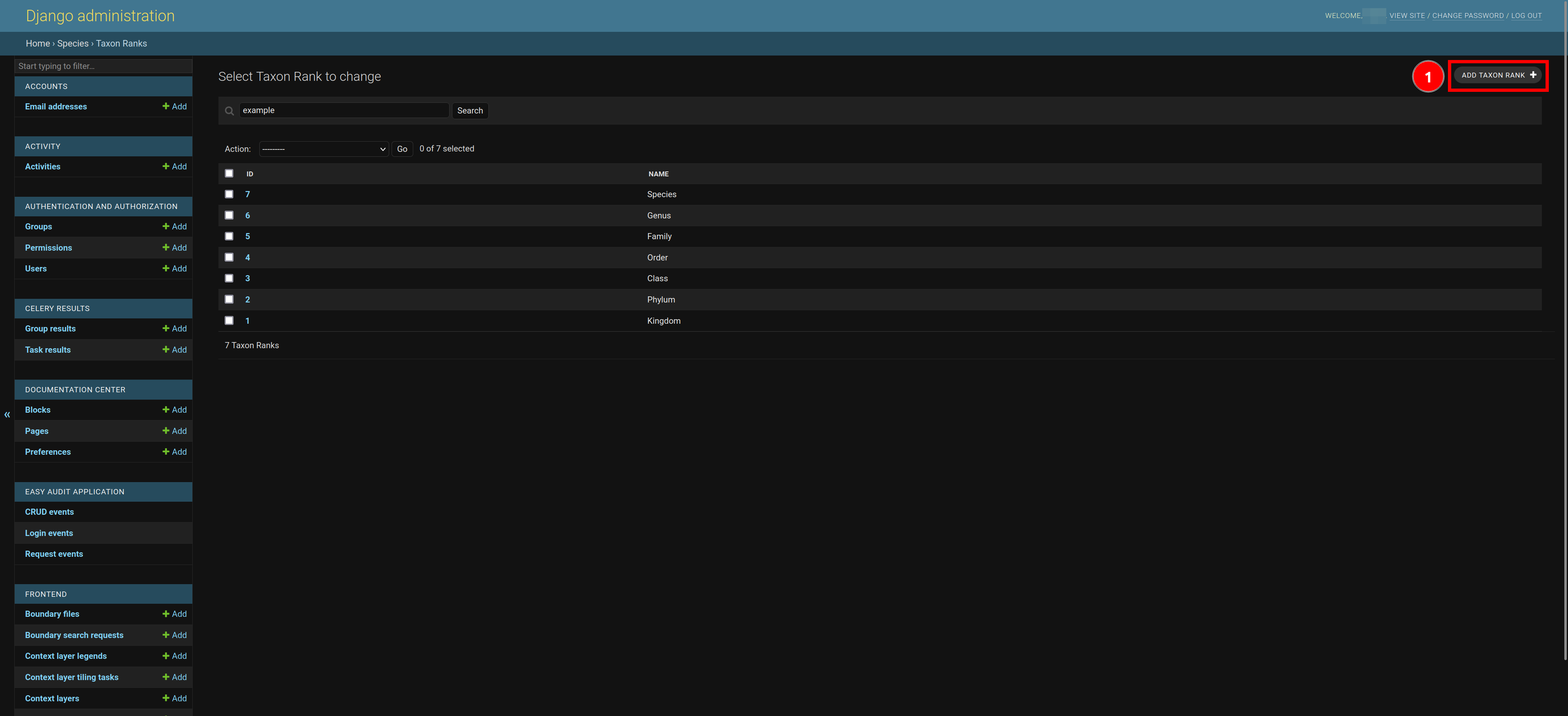Collapse the sidebar with the double-chevron toggle

coord(7,415)
